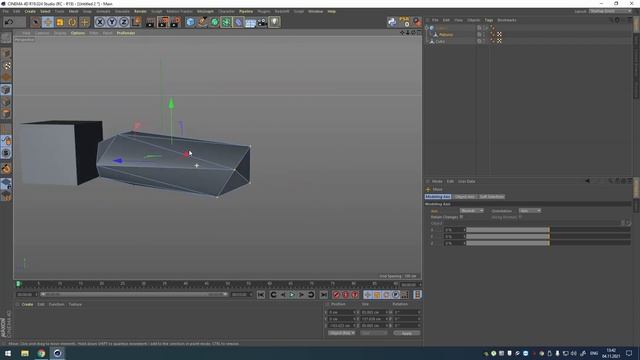Viewport: 640px width, 360px height.
Task: Click the Apply button in Coordinates
Action: point(407,333)
